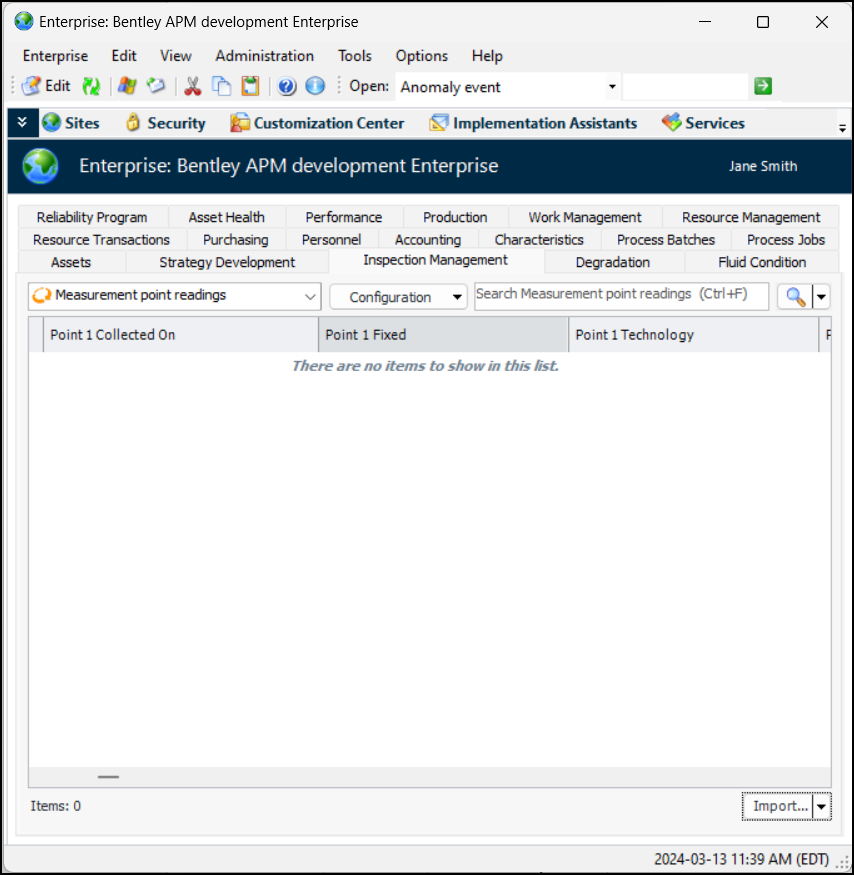Switch to Strategy Development tab

[227, 262]
